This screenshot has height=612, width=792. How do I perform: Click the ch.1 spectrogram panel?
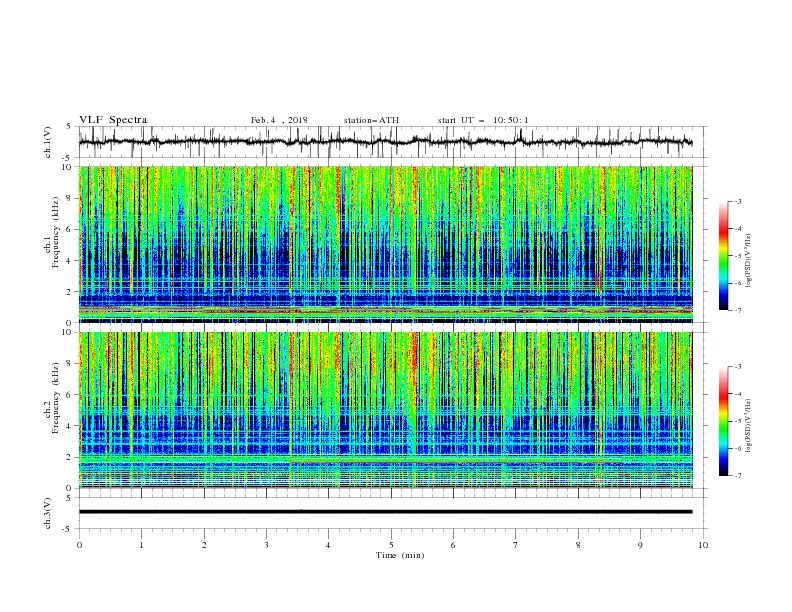pyautogui.click(x=385, y=244)
